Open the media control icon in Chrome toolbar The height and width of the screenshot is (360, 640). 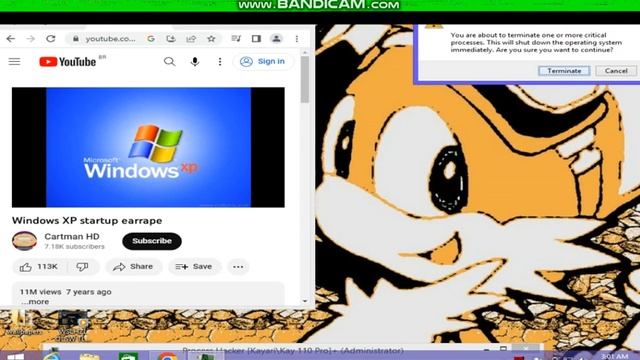pos(236,39)
